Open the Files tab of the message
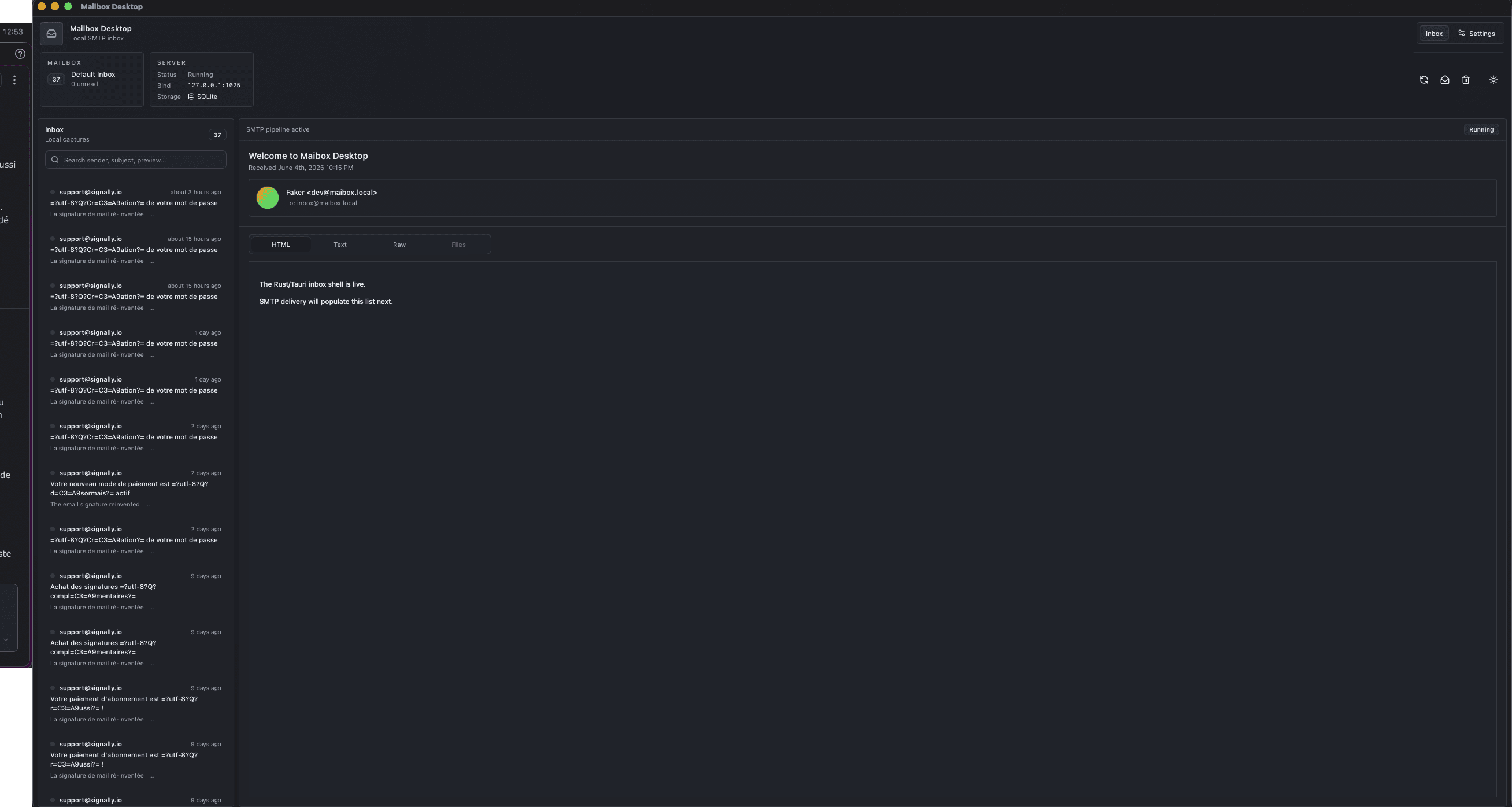 [458, 244]
